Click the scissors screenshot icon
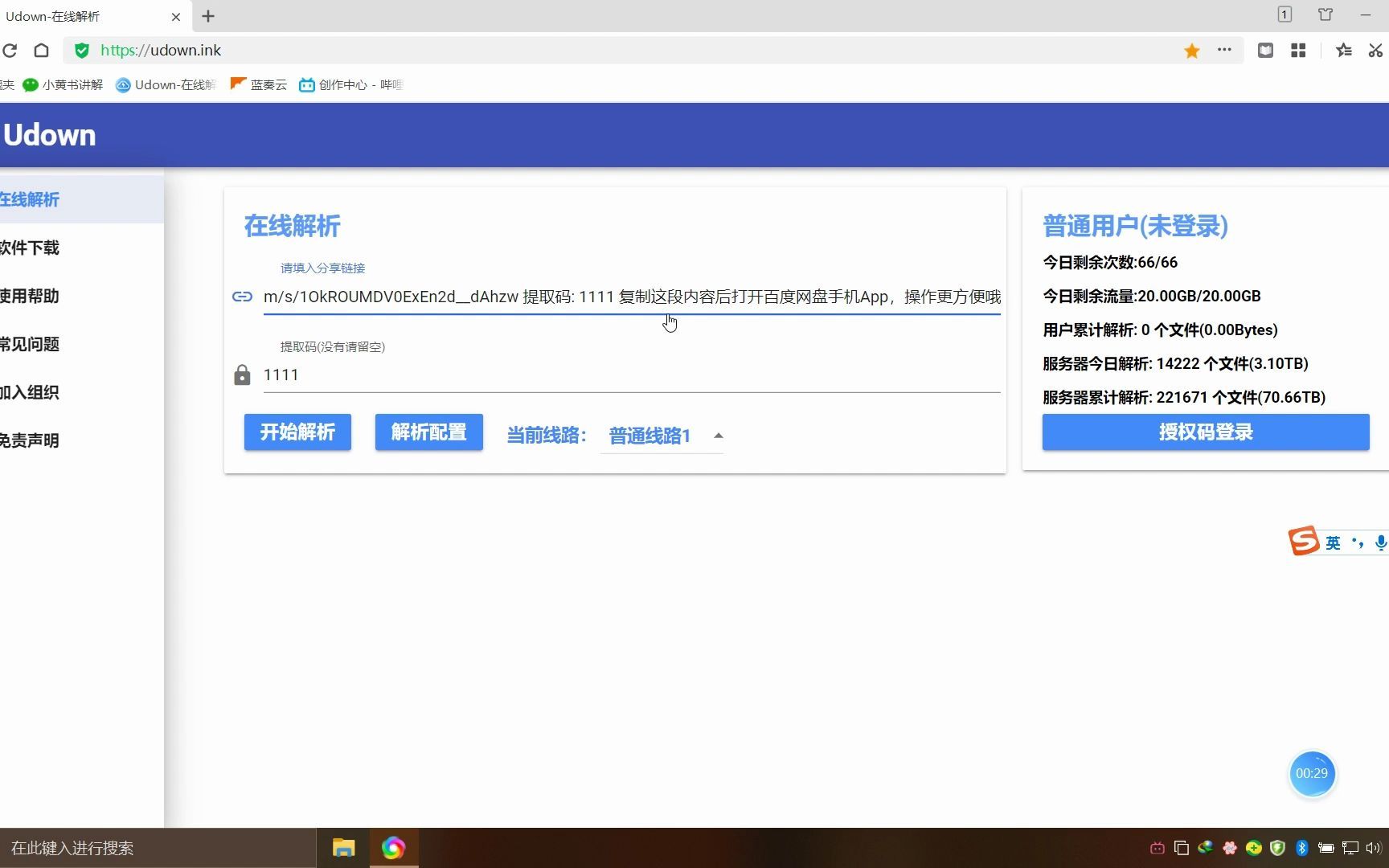The width and height of the screenshot is (1389, 868). point(1375,51)
